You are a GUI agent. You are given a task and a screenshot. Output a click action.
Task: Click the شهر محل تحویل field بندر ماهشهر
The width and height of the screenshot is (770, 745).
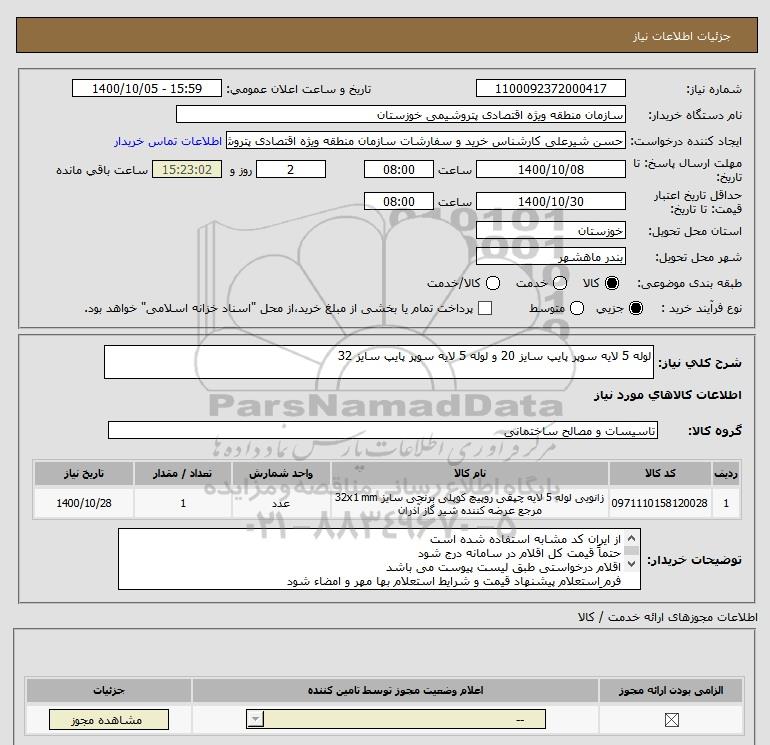550,256
